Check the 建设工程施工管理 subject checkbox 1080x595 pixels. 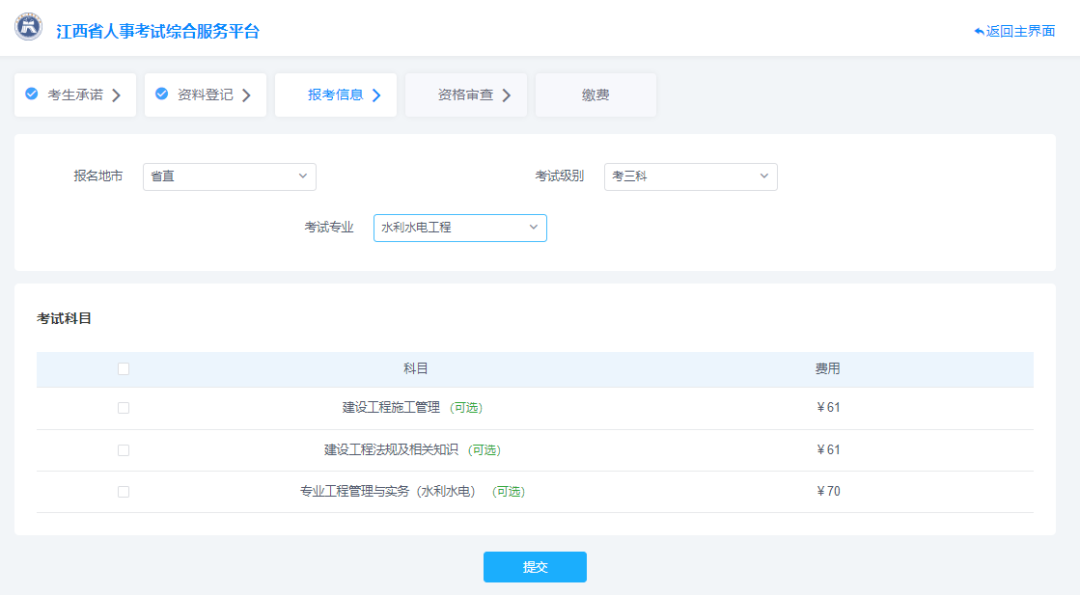[x=123, y=408]
